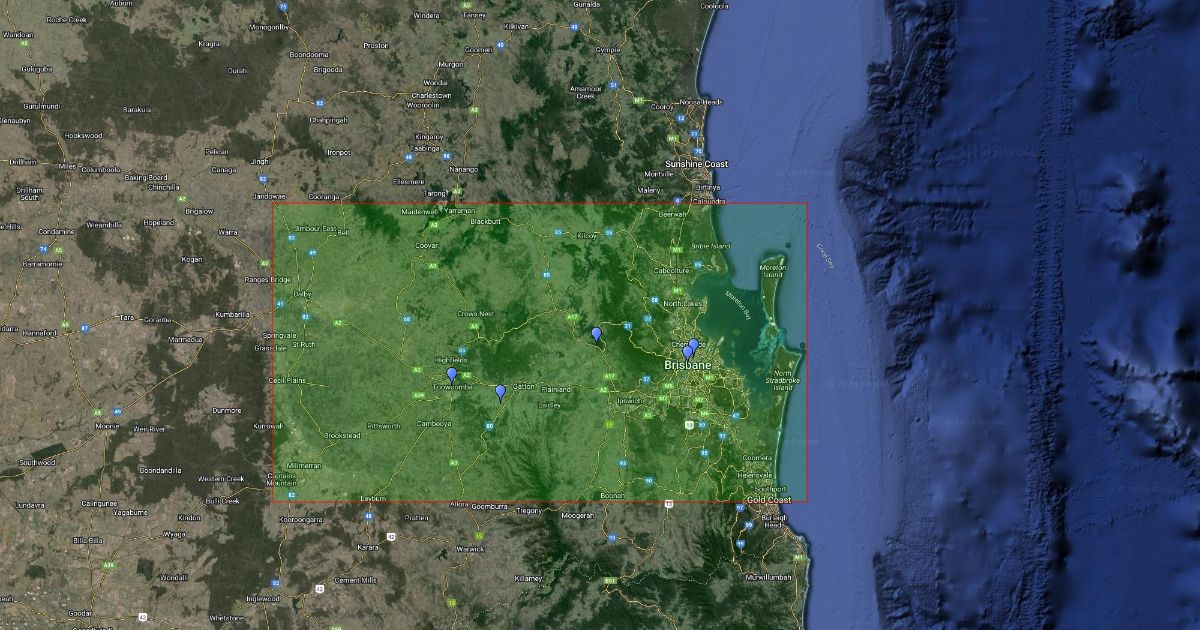Click the Sunshine Coast label
Viewport: 1200px width, 630px height.
[697, 164]
